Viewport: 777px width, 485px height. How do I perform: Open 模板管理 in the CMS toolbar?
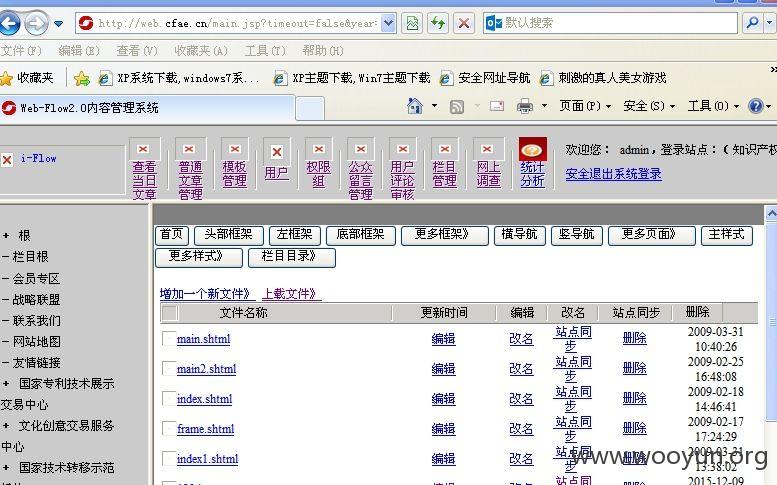[x=234, y=163]
